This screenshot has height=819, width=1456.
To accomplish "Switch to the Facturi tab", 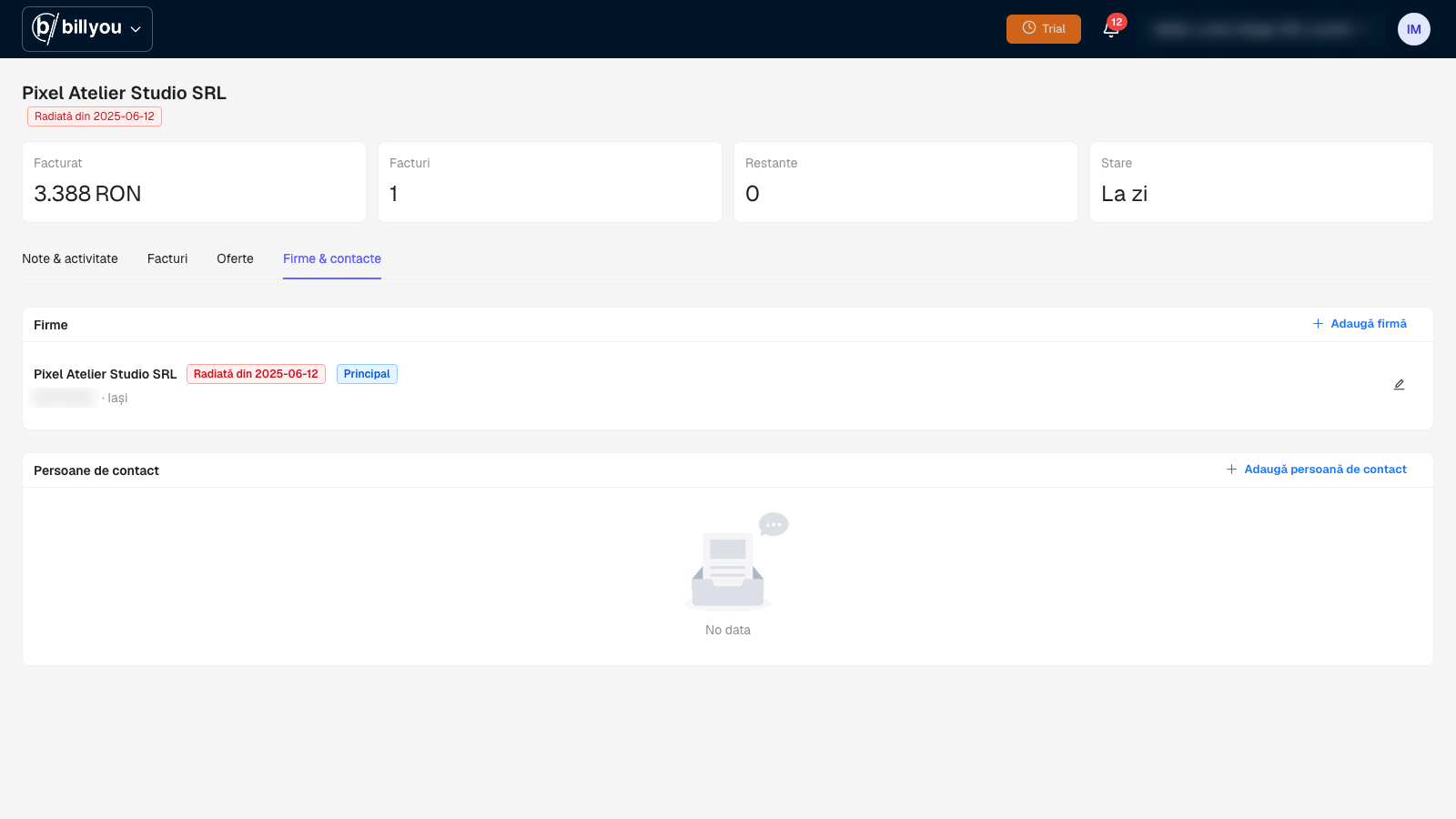I will pyautogui.click(x=167, y=258).
